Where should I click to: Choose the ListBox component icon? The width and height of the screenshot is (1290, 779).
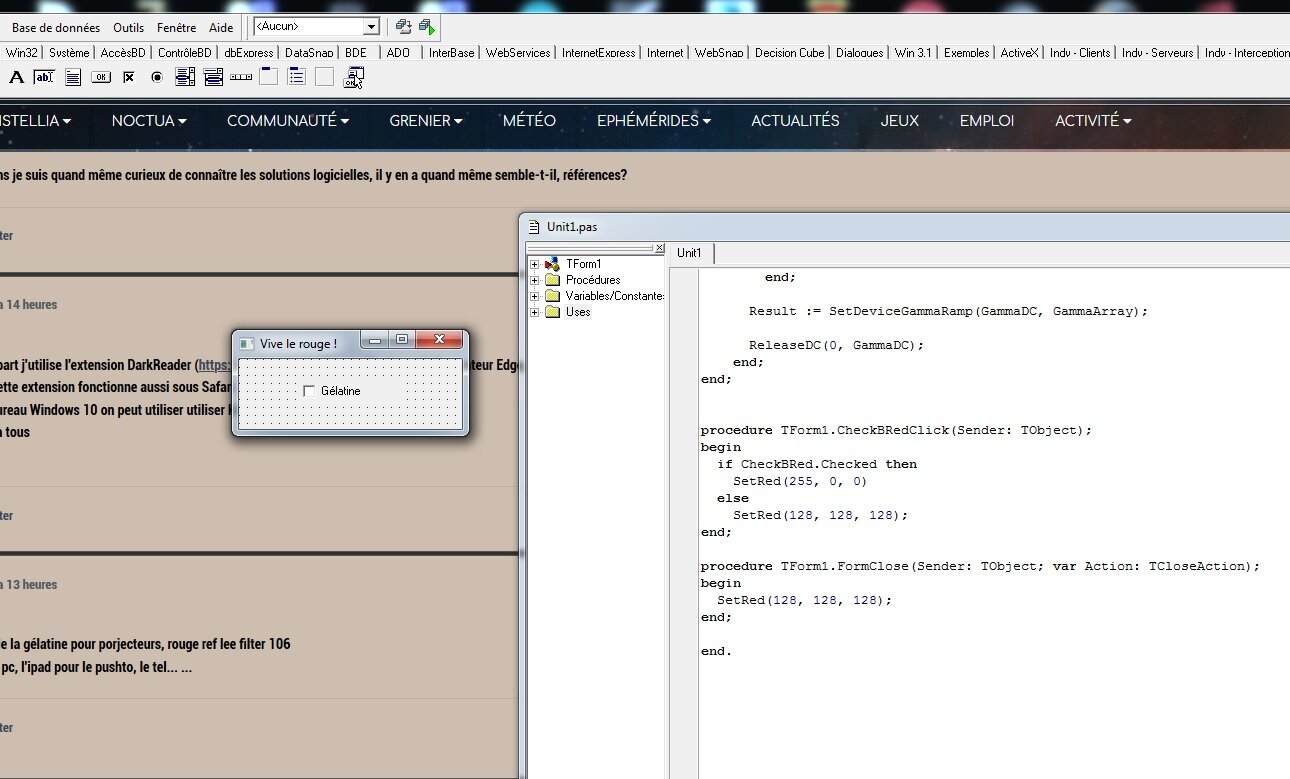(x=185, y=77)
